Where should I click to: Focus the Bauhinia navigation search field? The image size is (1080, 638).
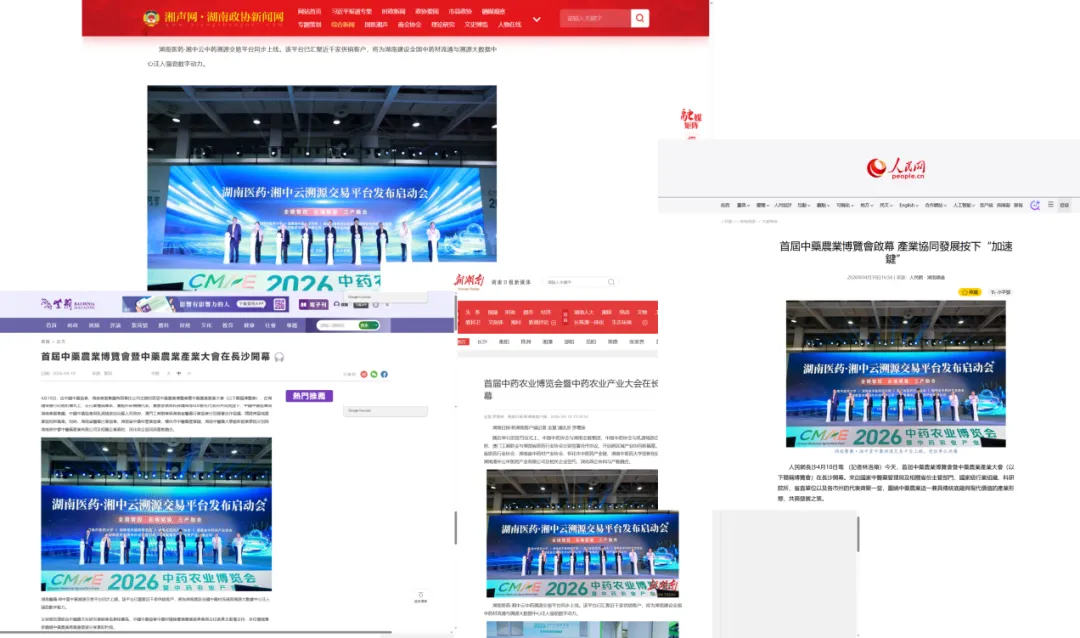coord(337,325)
